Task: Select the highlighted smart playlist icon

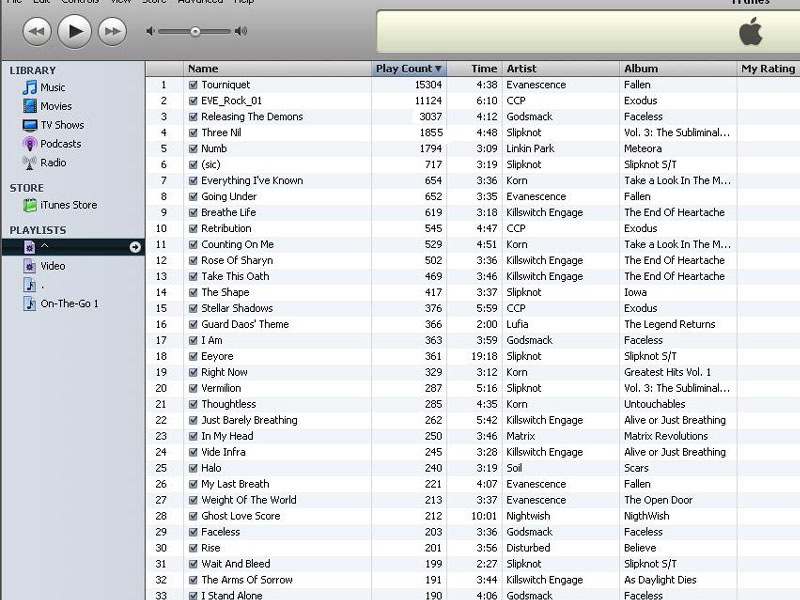Action: click(30, 247)
